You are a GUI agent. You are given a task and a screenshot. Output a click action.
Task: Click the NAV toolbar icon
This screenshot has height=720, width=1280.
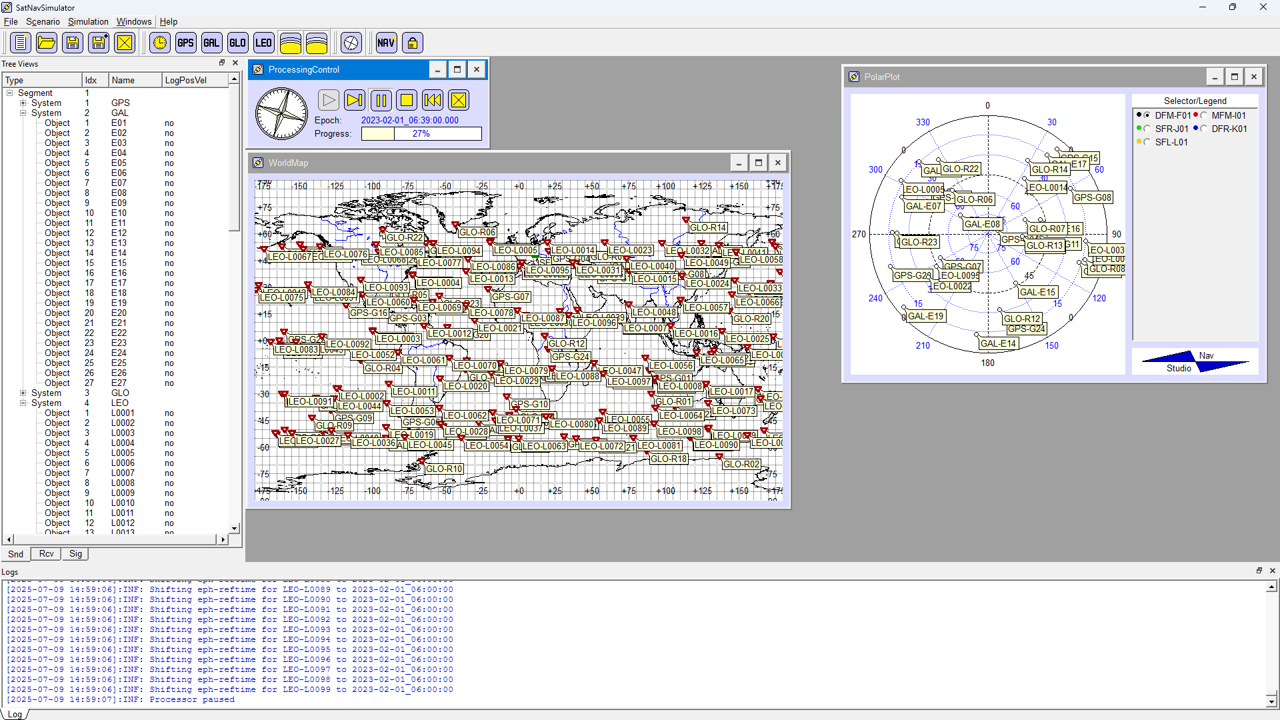(386, 42)
